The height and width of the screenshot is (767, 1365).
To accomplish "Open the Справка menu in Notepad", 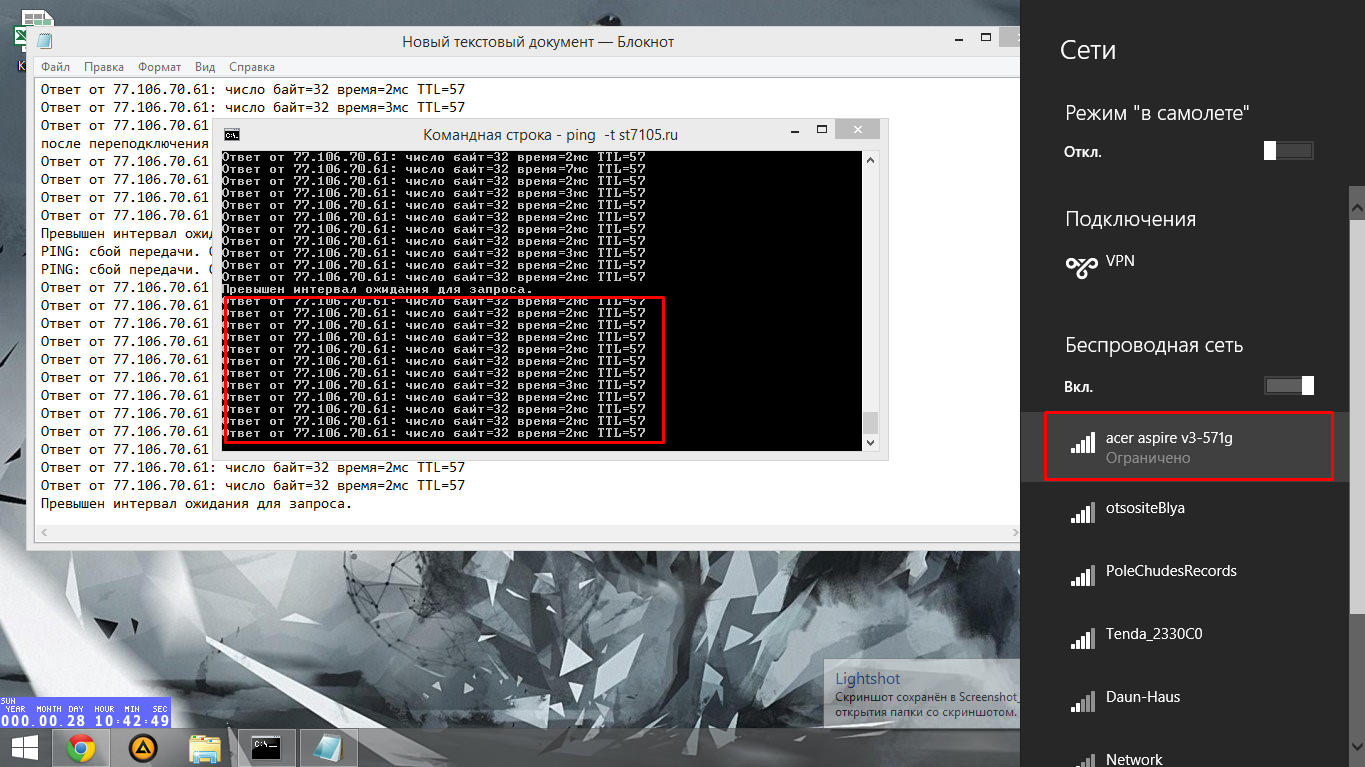I will [x=252, y=67].
